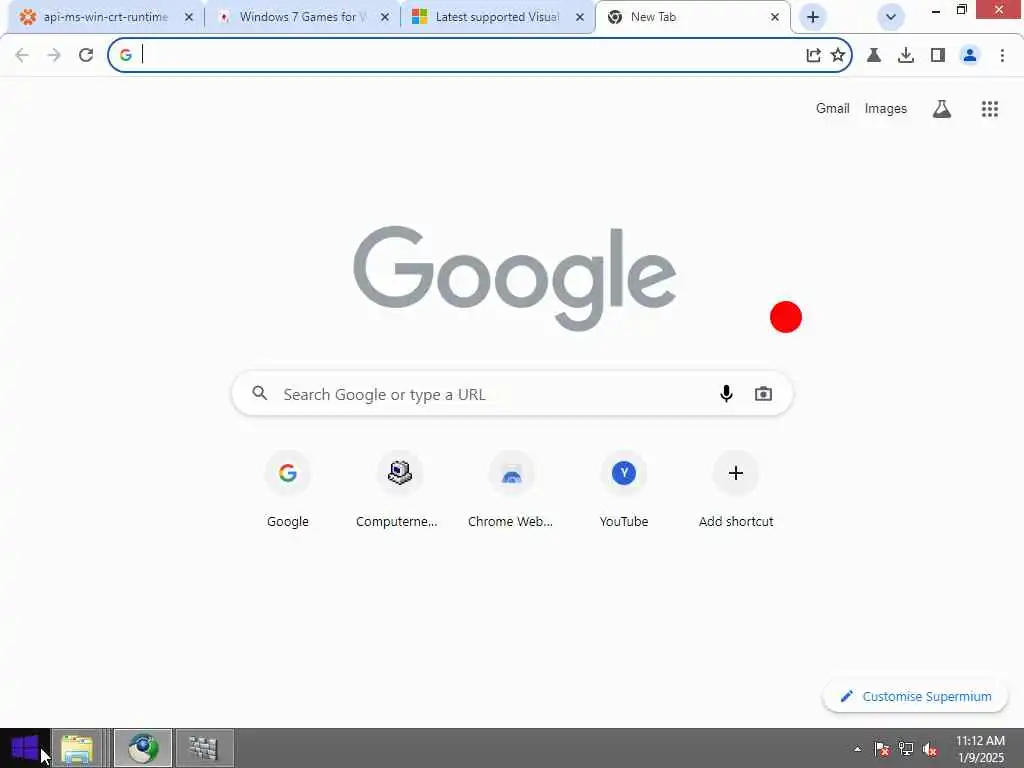Click the forward navigation arrow

[54, 56]
